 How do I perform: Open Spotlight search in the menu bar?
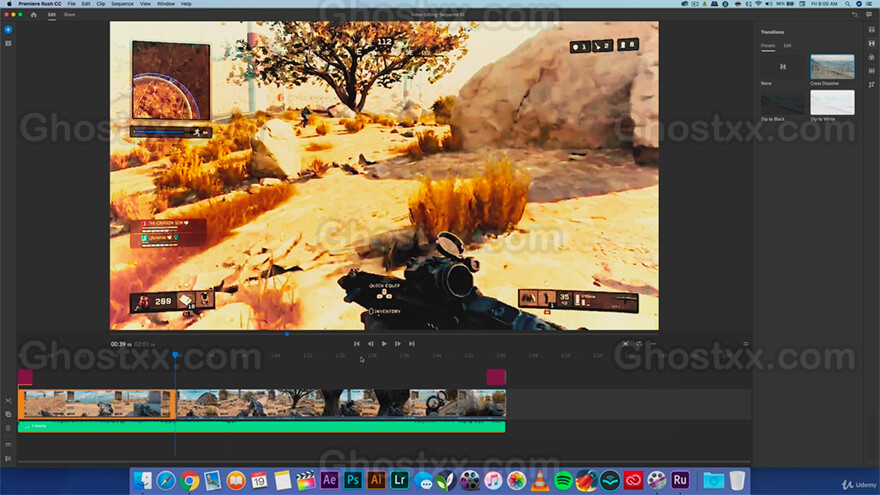847,4
